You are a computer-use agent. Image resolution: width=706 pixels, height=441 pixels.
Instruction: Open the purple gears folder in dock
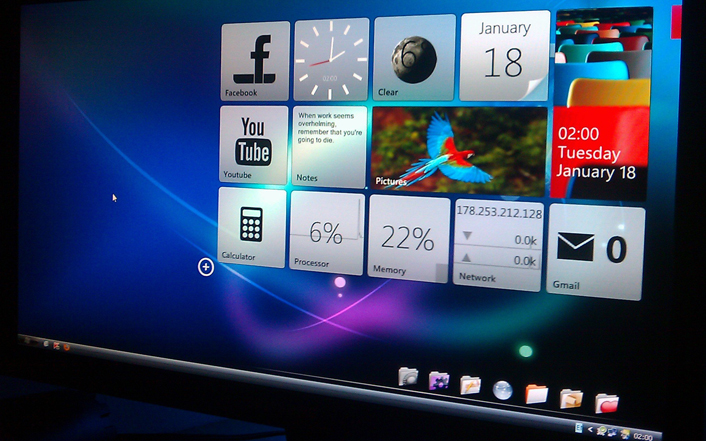pos(439,381)
